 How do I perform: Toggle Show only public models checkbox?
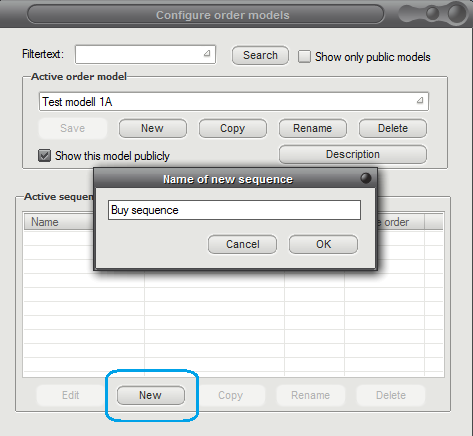pos(304,57)
